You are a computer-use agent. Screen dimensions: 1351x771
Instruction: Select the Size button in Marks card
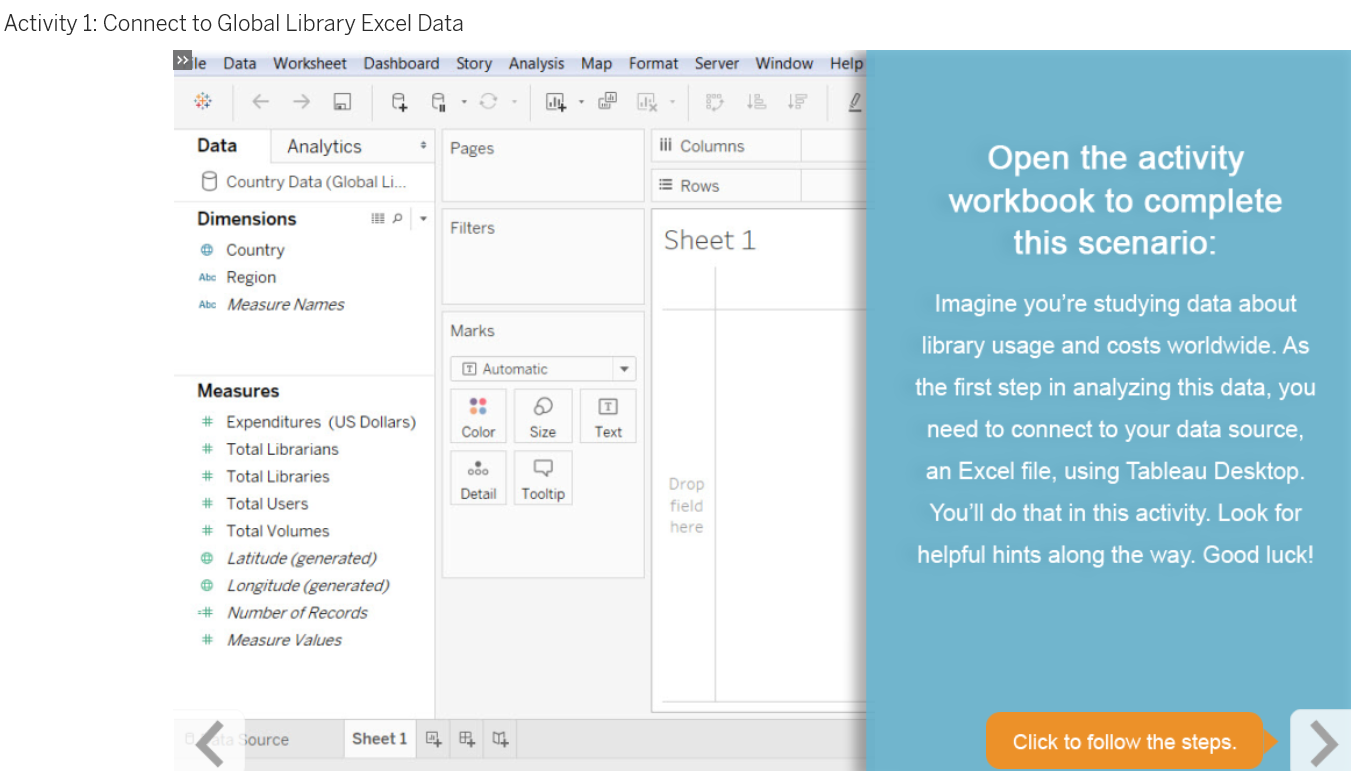tap(543, 415)
